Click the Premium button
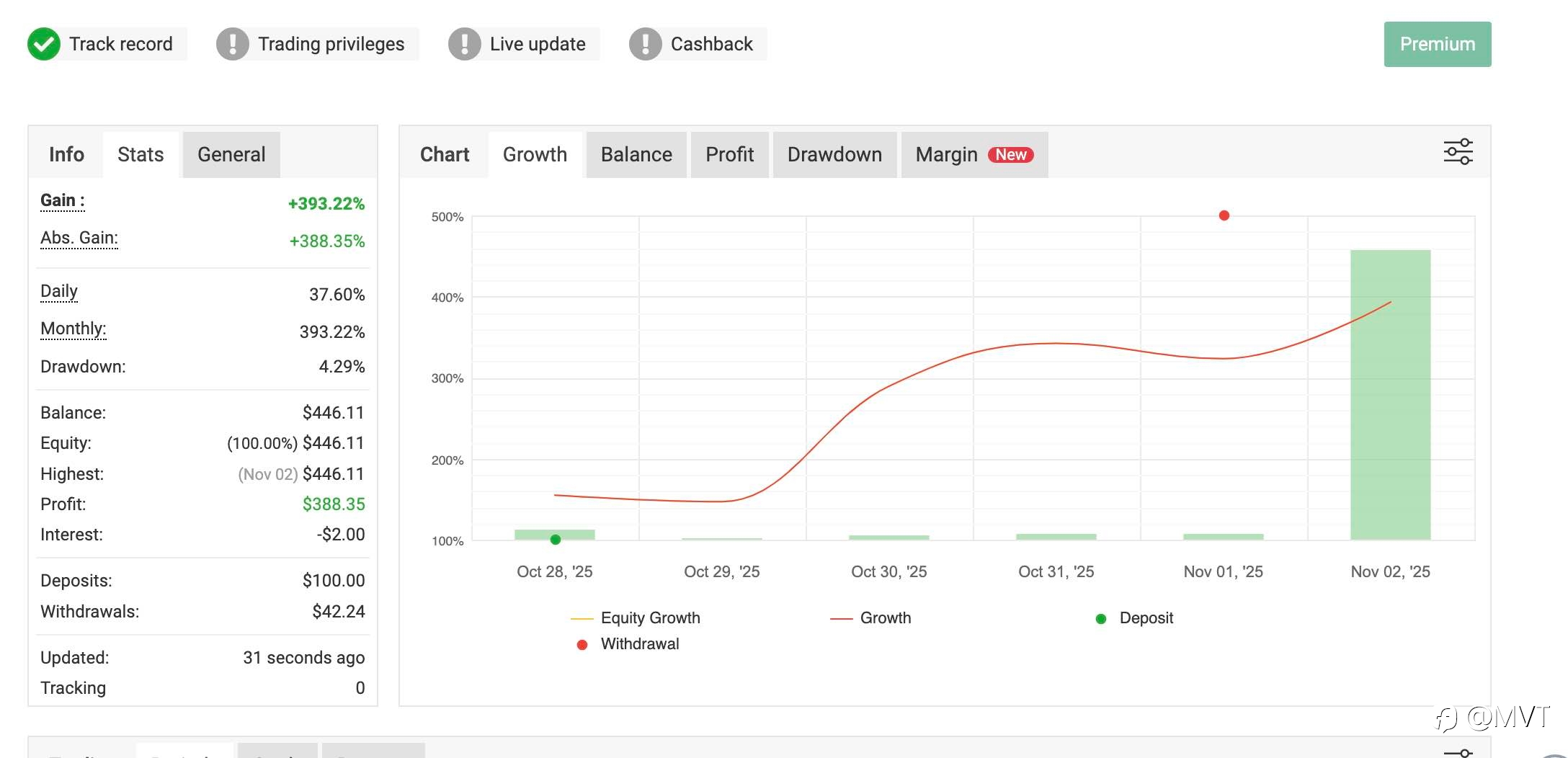This screenshot has width=1568, height=758. click(x=1438, y=44)
